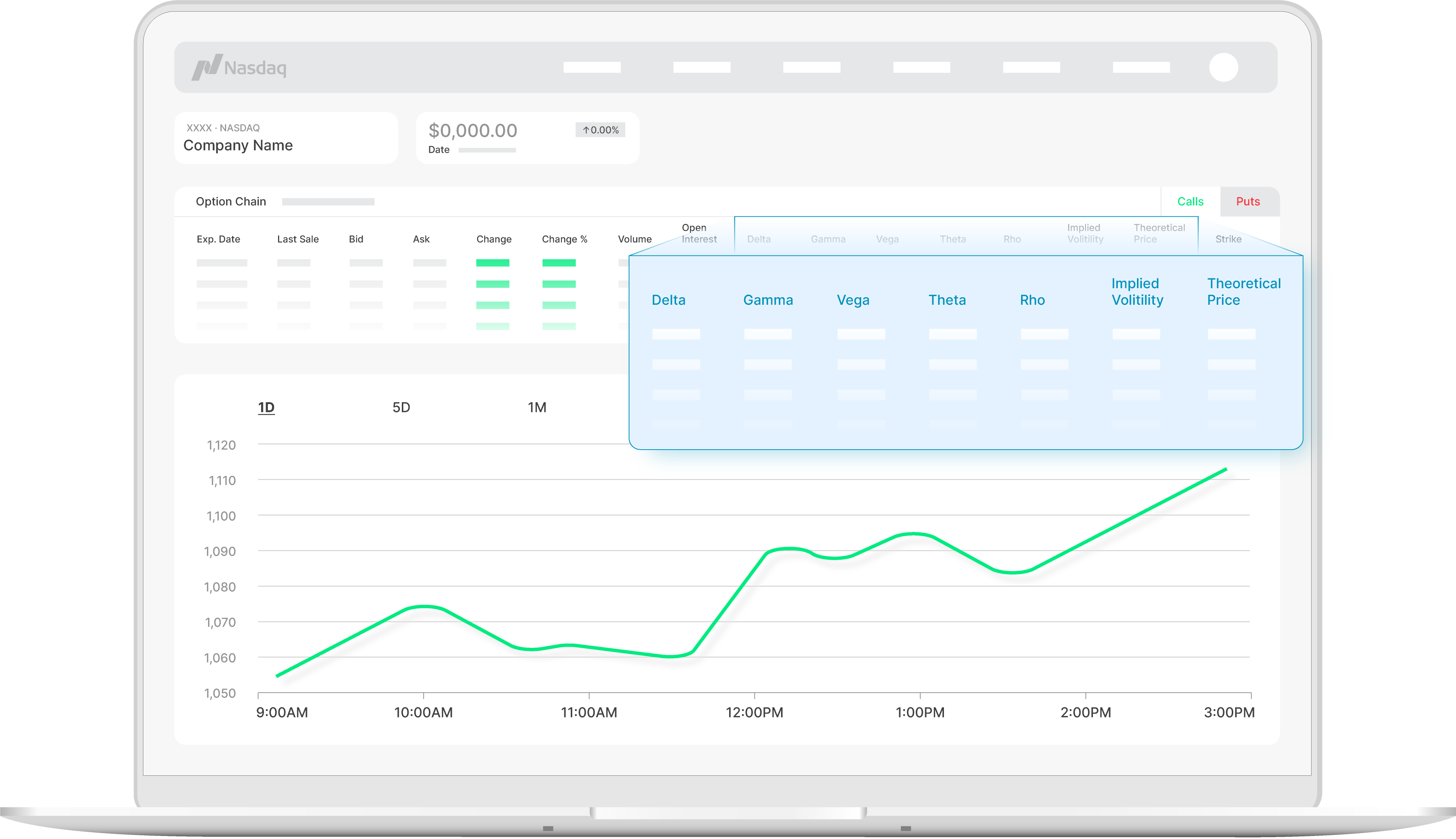The width and height of the screenshot is (1456, 839).
Task: Click the $0,000.00 price value
Action: [473, 131]
